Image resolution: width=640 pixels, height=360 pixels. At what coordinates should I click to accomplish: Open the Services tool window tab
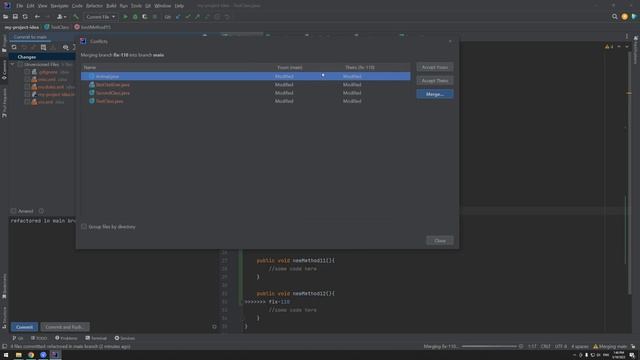124,338
